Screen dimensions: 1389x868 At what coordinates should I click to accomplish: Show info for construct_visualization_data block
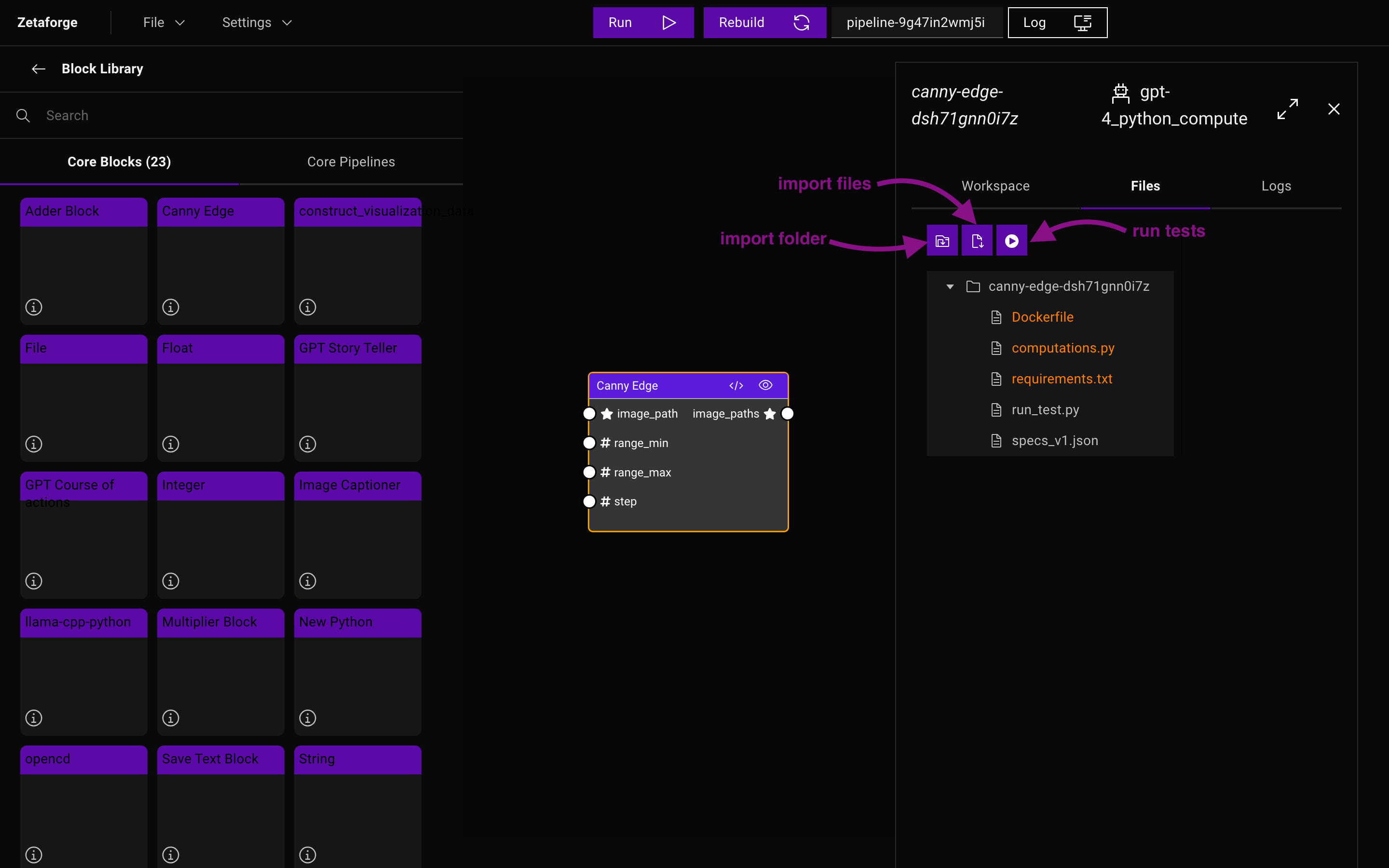click(308, 307)
